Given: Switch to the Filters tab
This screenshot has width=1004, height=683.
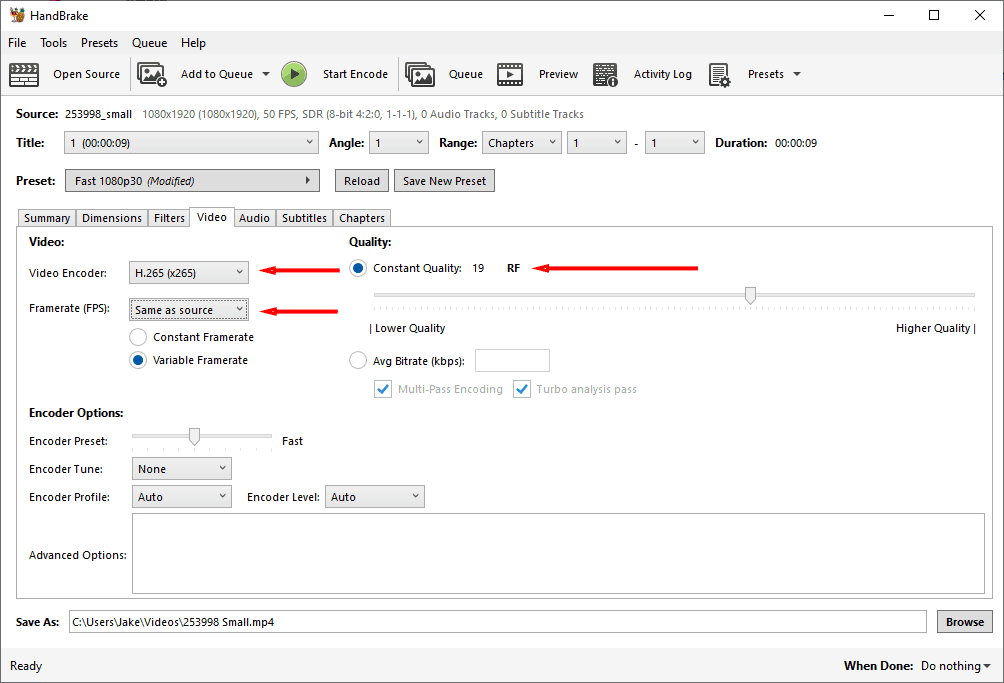Looking at the screenshot, I should point(169,218).
